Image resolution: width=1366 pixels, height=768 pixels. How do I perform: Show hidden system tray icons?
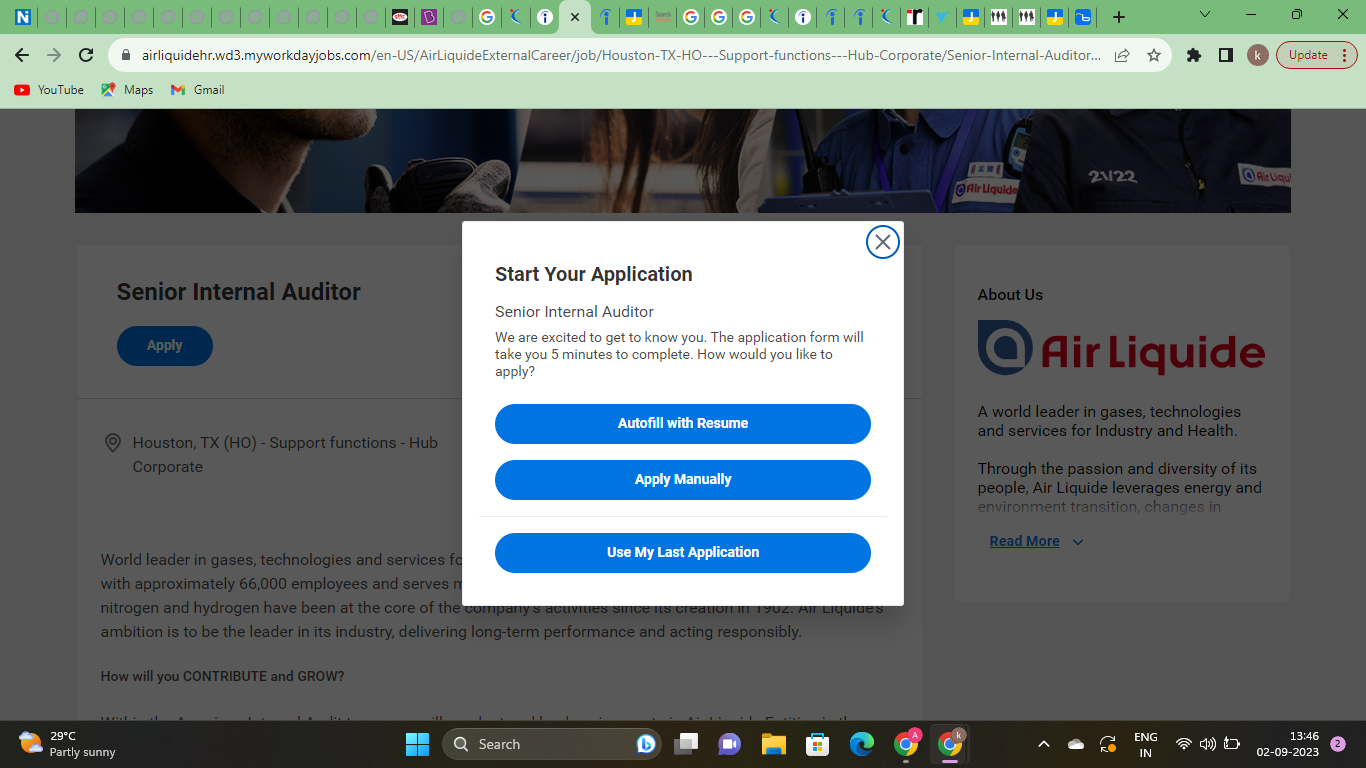(1044, 744)
